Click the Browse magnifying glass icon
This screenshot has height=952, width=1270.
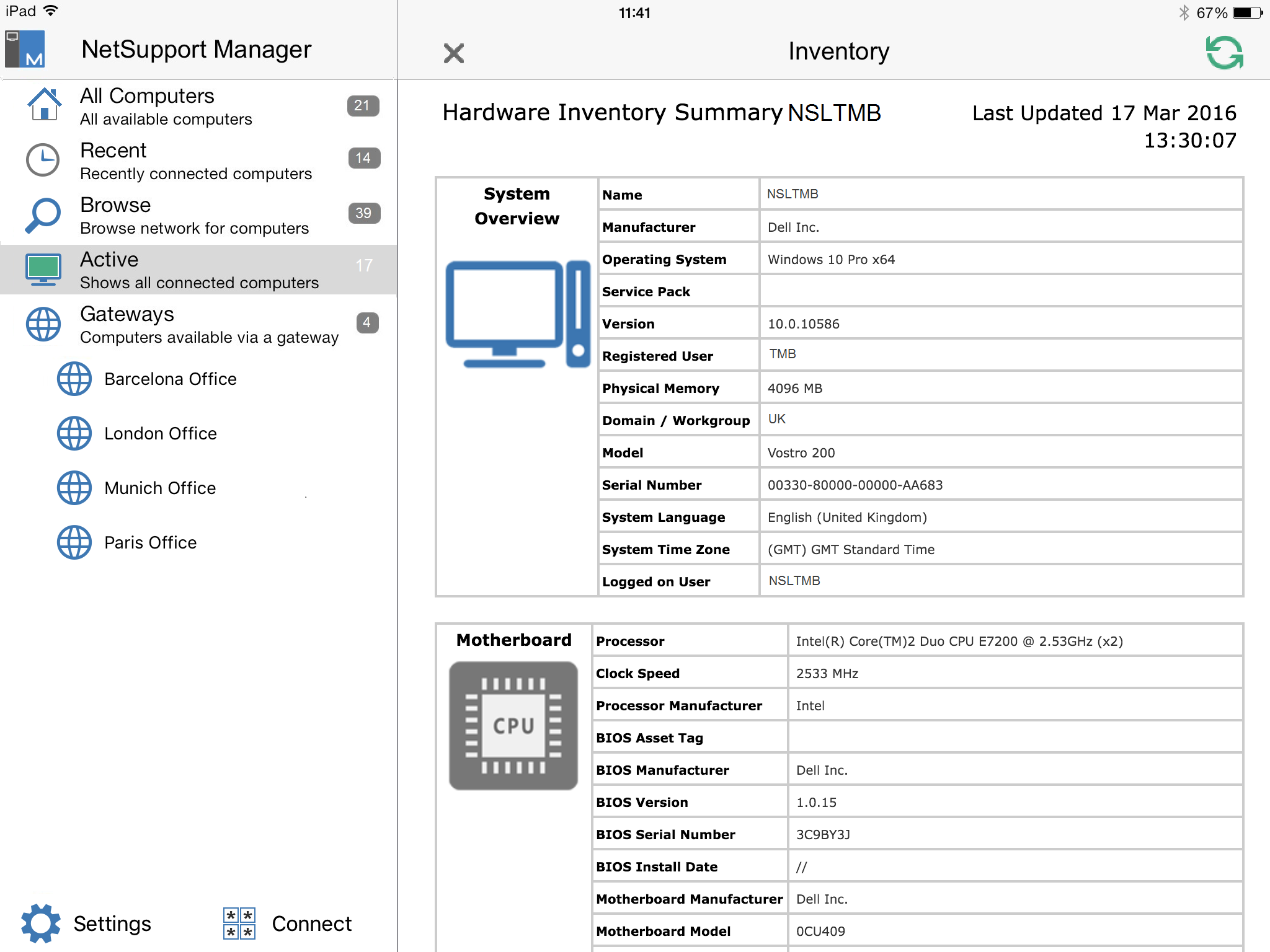coord(43,215)
